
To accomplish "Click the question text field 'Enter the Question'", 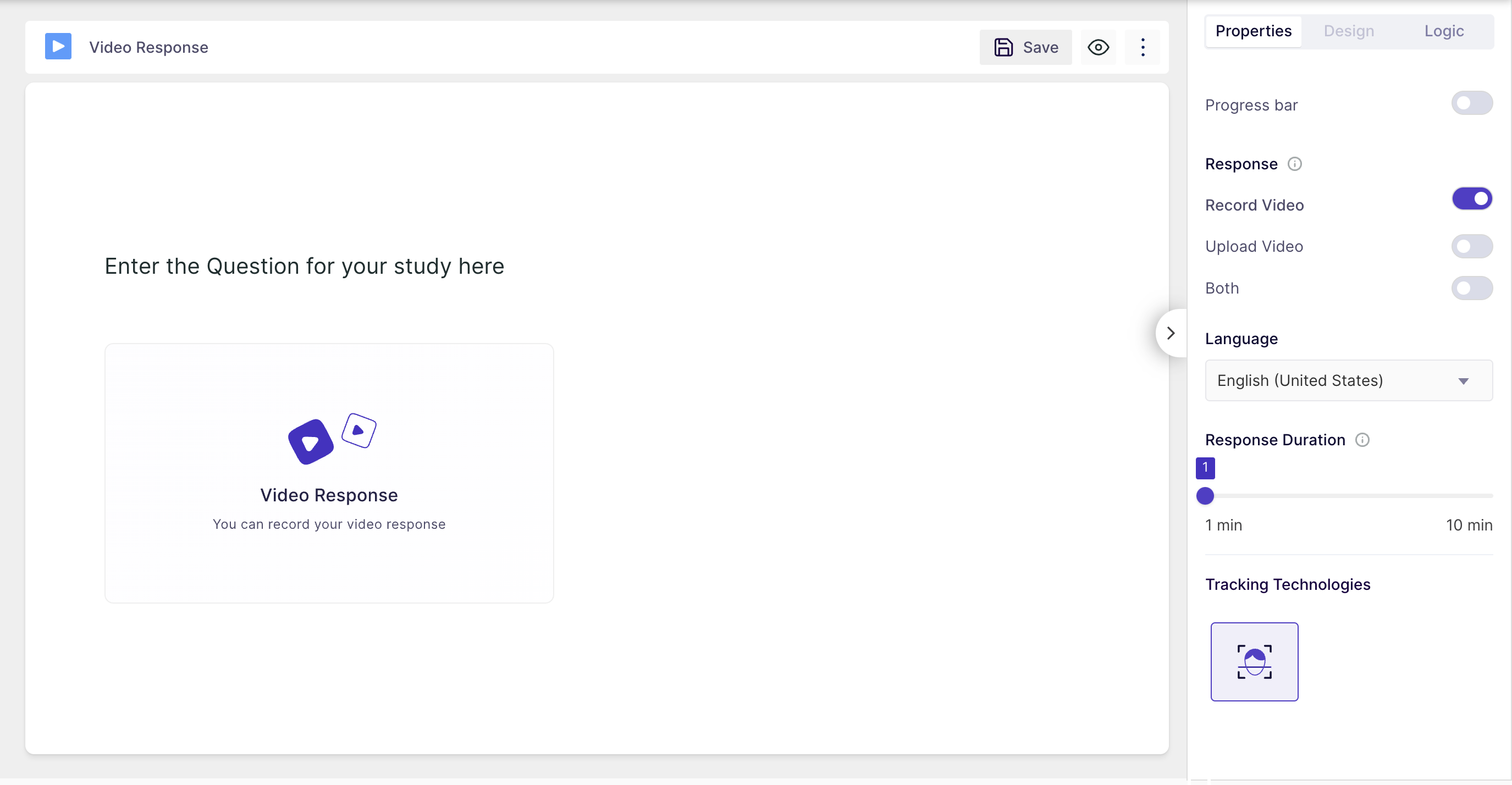I will (x=304, y=267).
